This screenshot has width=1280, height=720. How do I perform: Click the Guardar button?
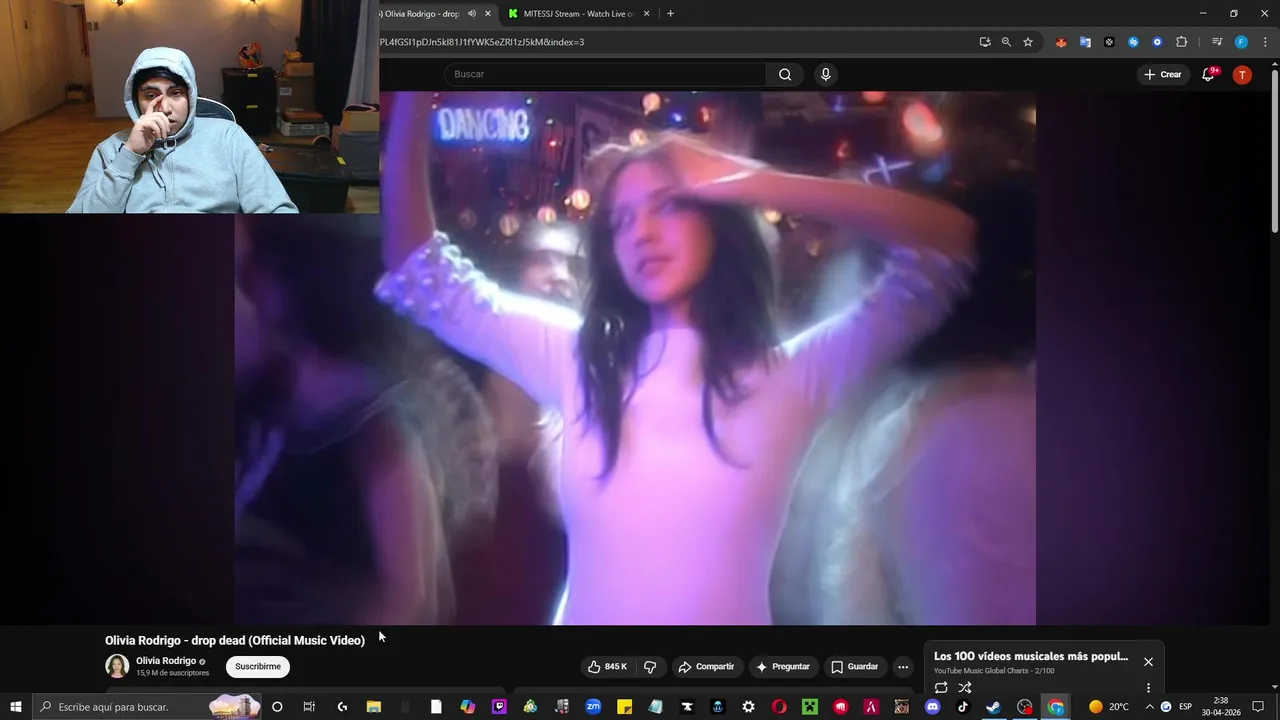click(x=855, y=667)
